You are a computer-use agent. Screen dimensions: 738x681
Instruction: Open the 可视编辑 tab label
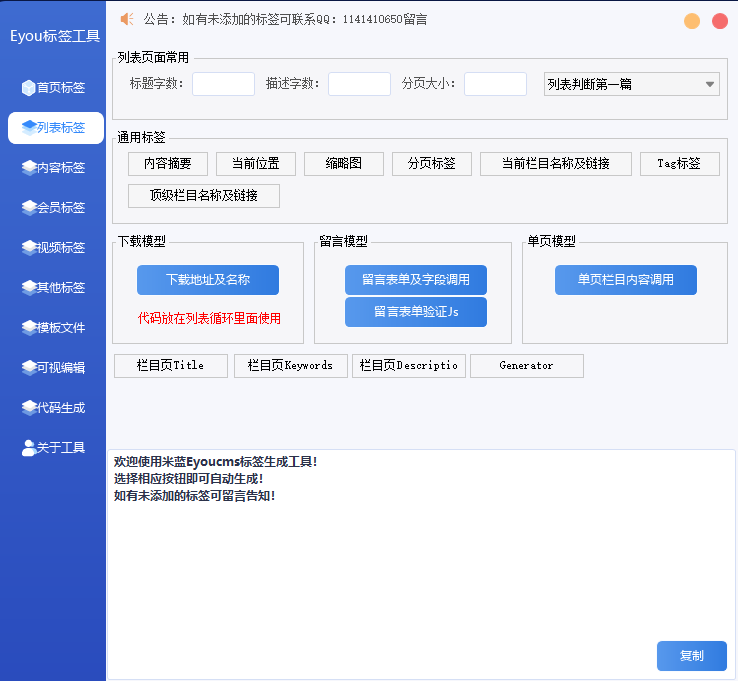[61, 368]
